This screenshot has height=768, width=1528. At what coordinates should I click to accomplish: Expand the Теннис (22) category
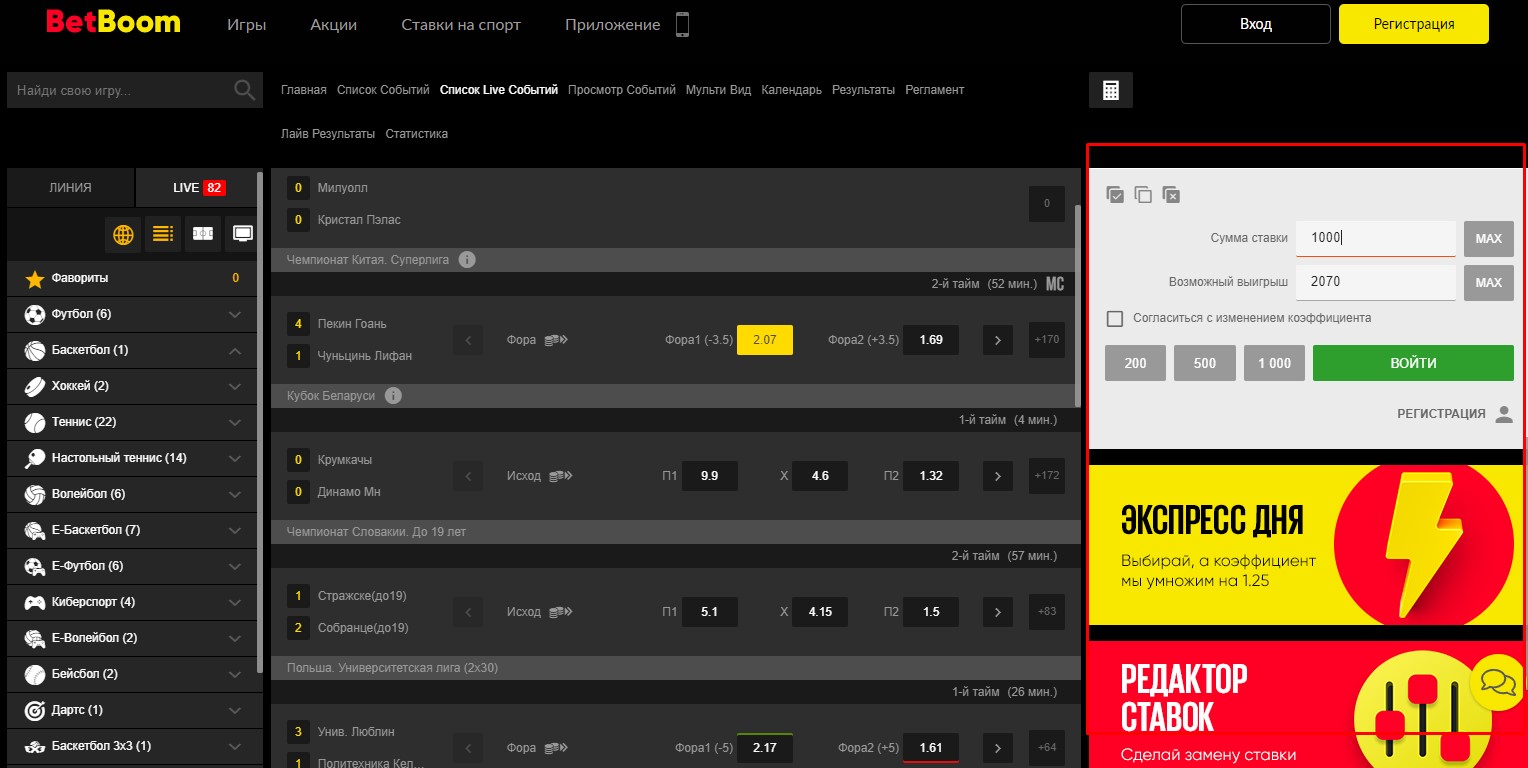point(235,422)
